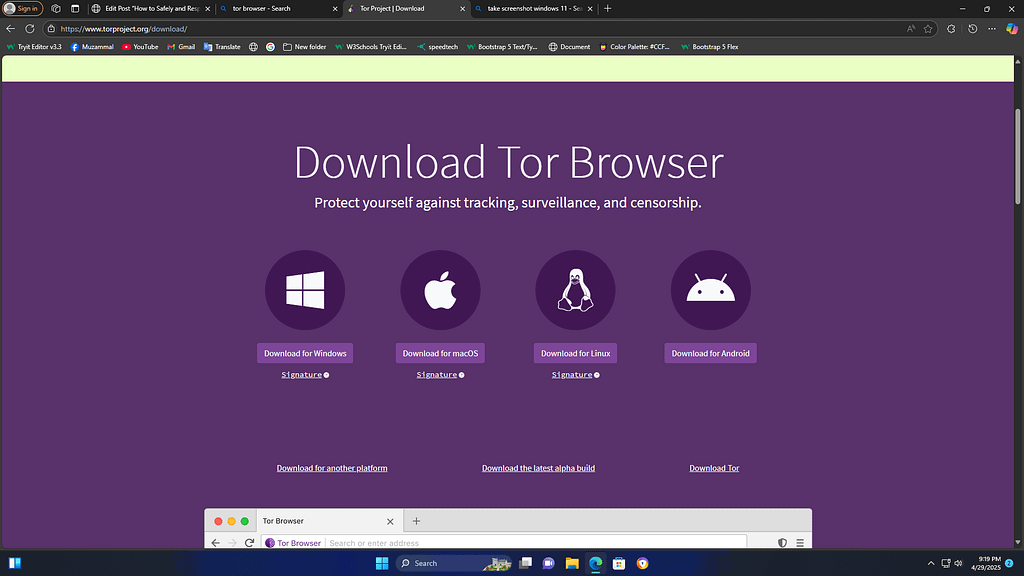This screenshot has width=1024, height=576.
Task: Click Microsoft Edge taskbar icon
Action: tap(596, 563)
